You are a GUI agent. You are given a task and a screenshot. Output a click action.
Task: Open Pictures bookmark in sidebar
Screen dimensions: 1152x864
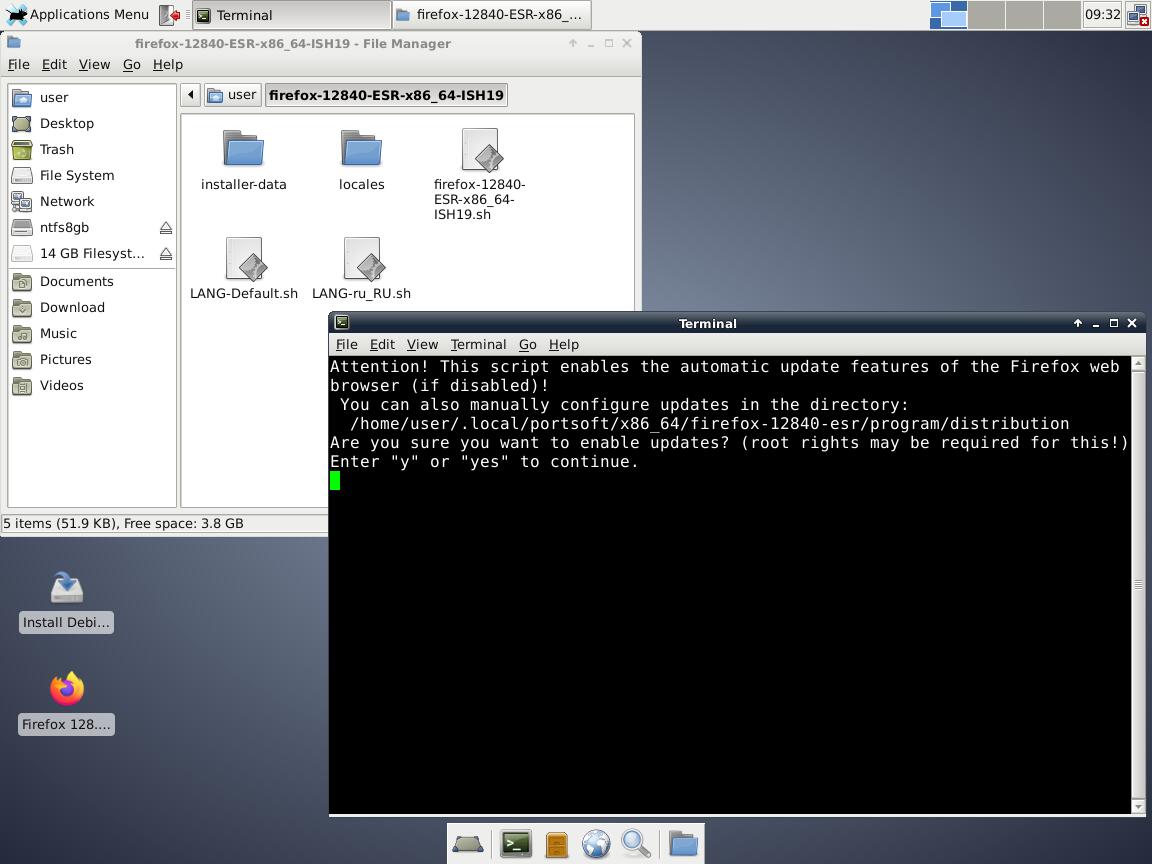pyautogui.click(x=92, y=359)
